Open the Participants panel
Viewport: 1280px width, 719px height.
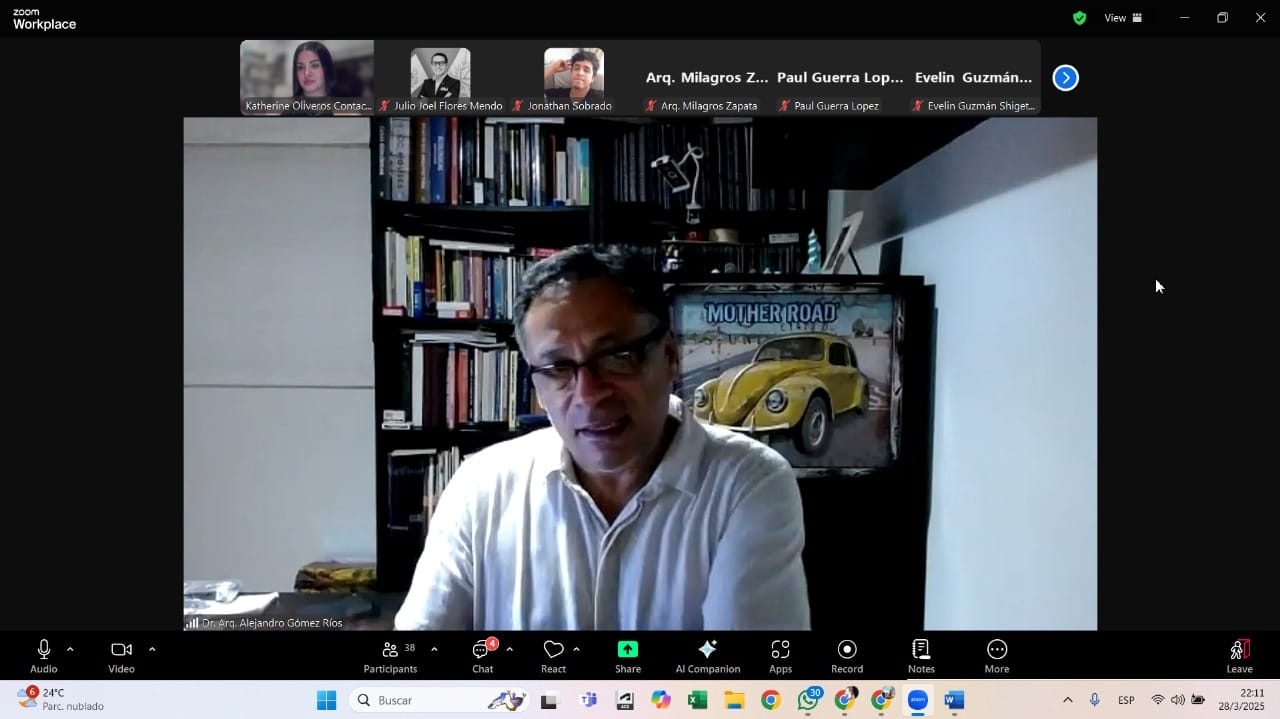390,656
